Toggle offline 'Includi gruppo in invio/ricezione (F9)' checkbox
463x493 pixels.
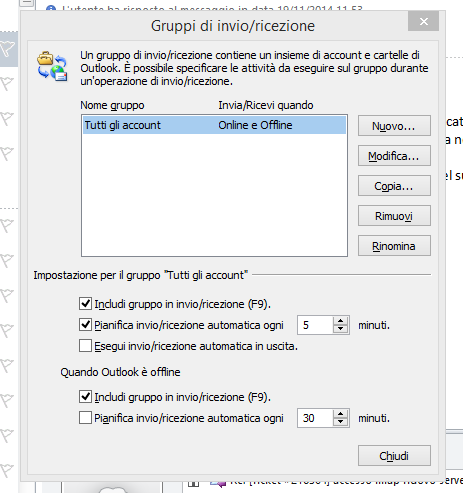point(86,397)
